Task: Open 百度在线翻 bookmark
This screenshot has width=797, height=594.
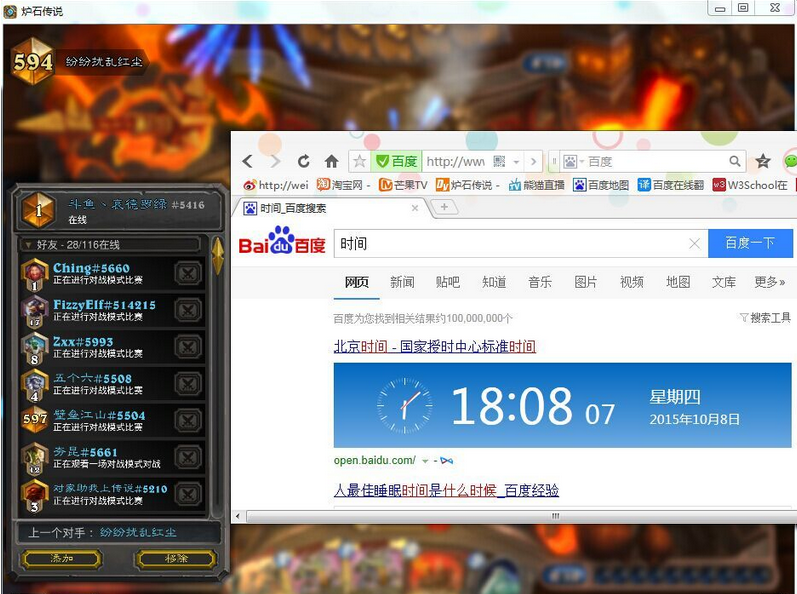Action: (x=671, y=185)
